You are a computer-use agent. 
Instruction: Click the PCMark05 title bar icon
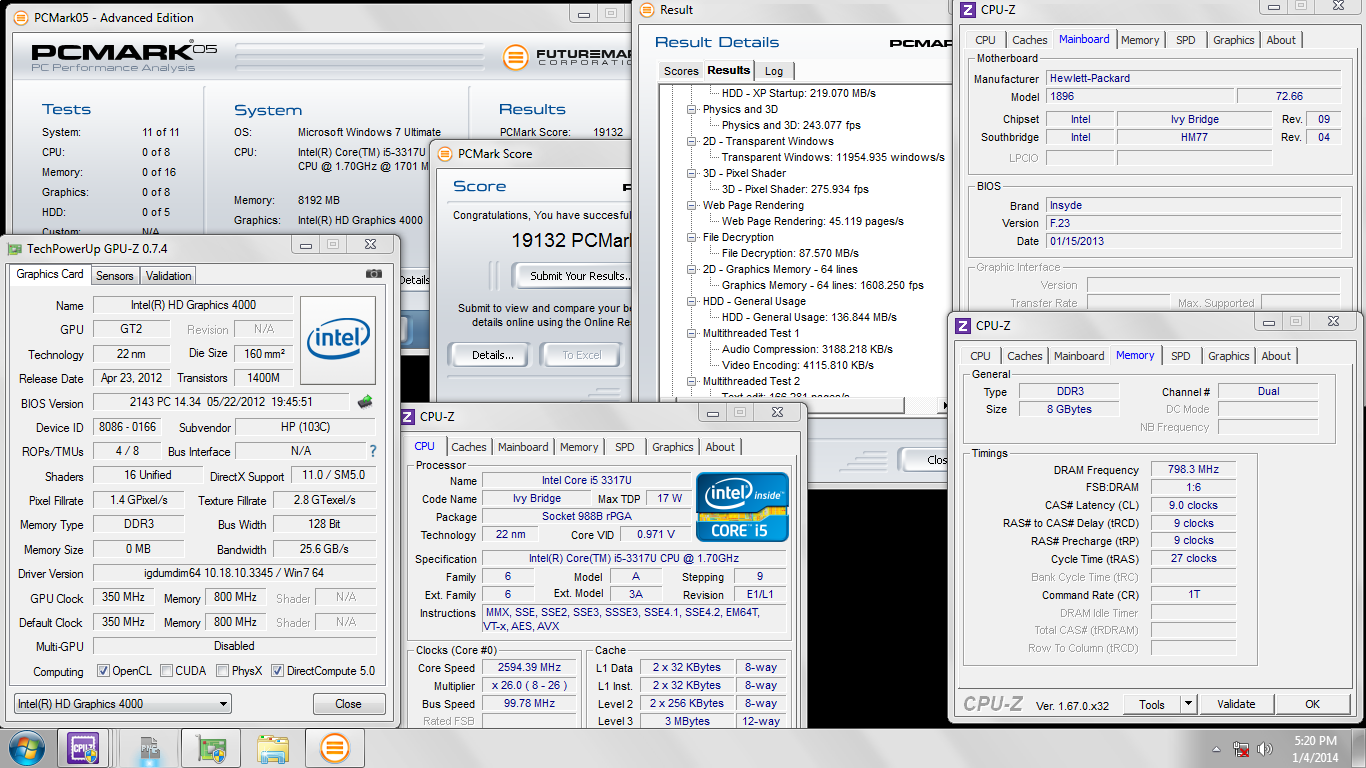pos(22,17)
